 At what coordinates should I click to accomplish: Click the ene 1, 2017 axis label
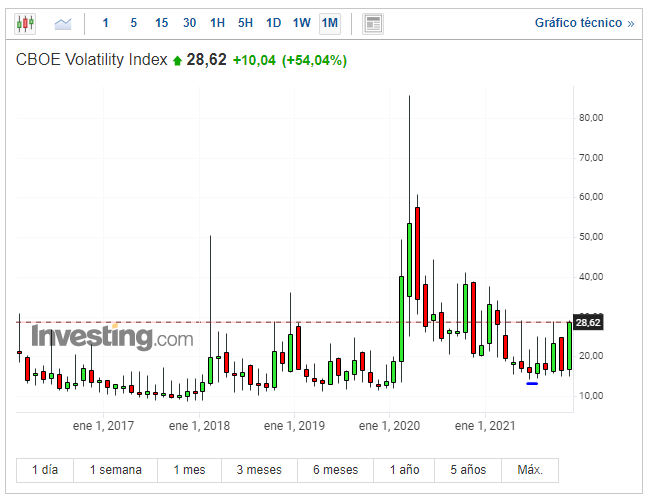pos(103,426)
